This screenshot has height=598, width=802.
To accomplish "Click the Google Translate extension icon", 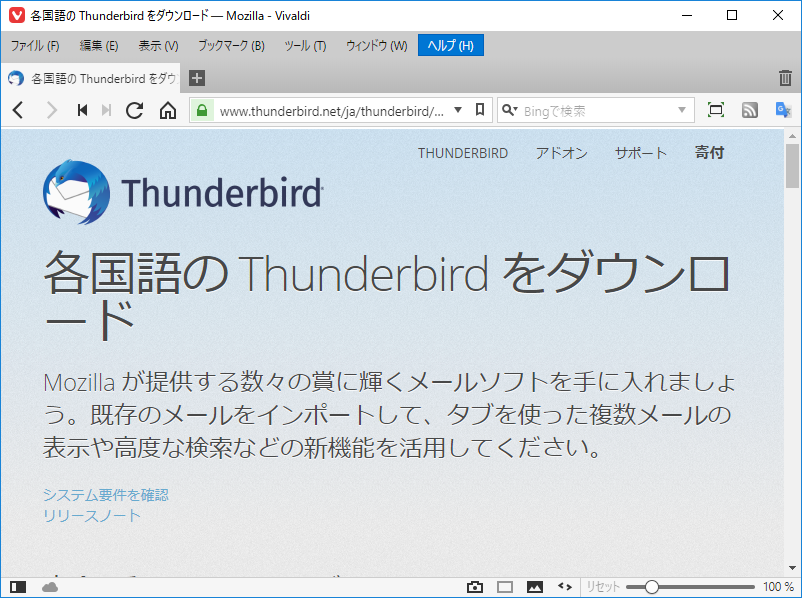I will tap(783, 110).
